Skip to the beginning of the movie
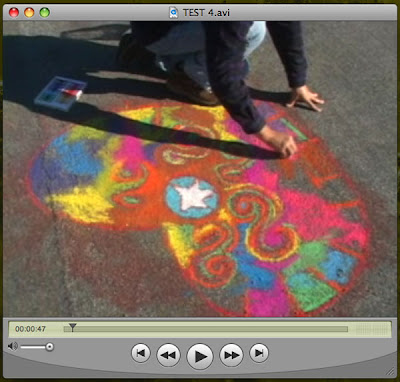400x382 pixels. 141,353
